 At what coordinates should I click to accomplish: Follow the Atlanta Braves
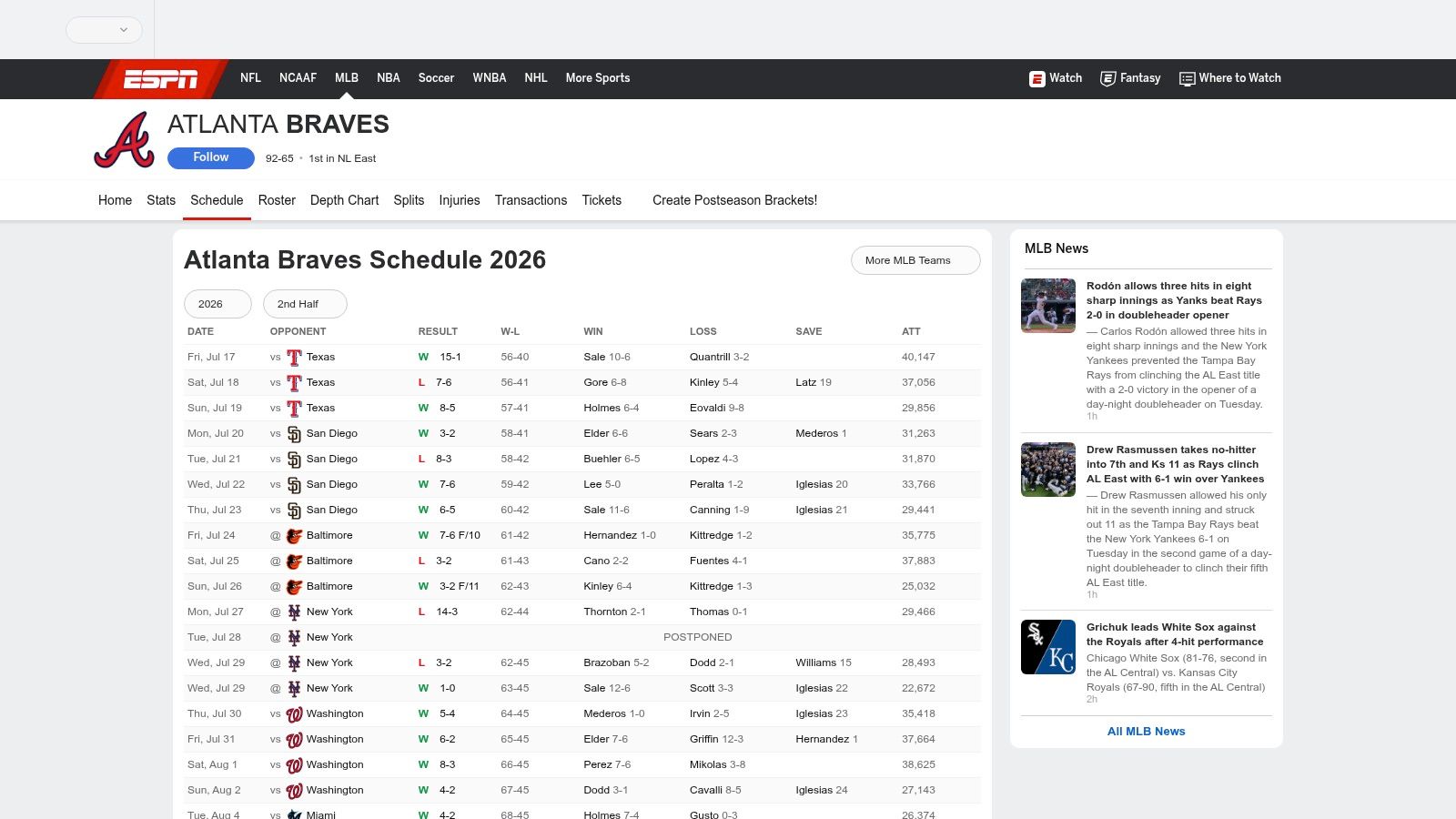click(x=211, y=157)
